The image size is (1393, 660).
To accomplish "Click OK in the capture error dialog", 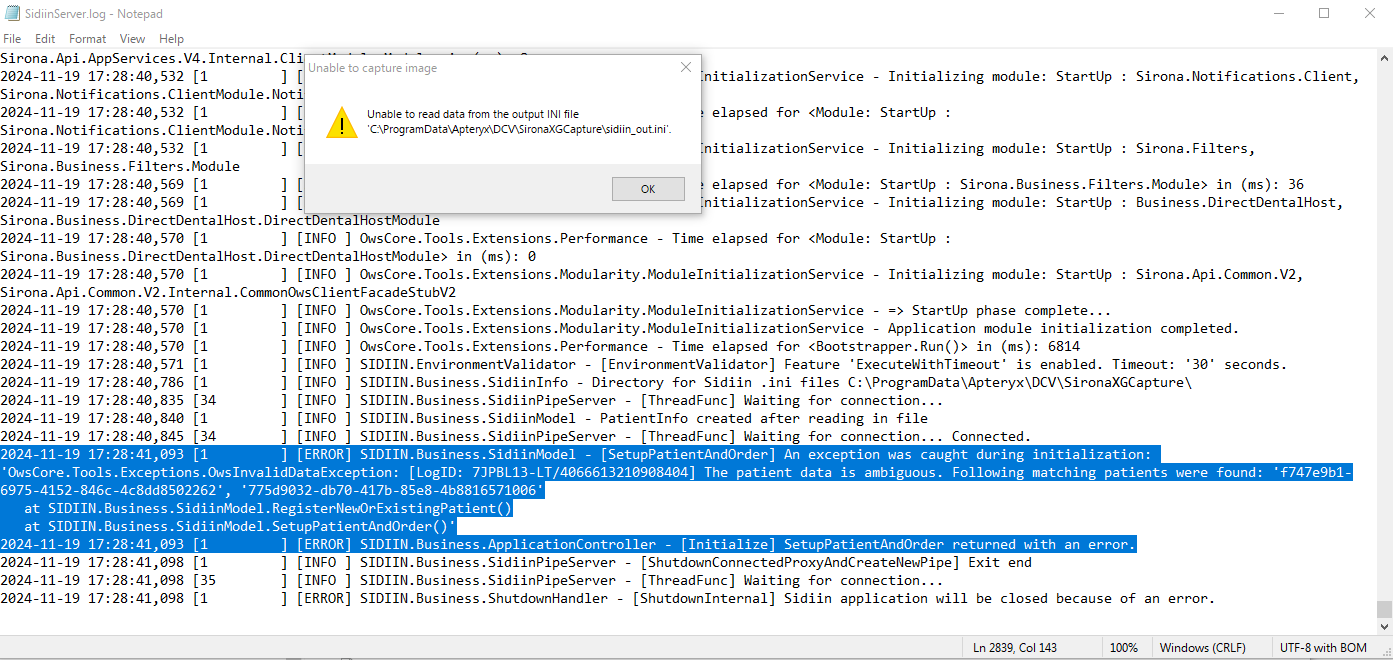I will [648, 189].
